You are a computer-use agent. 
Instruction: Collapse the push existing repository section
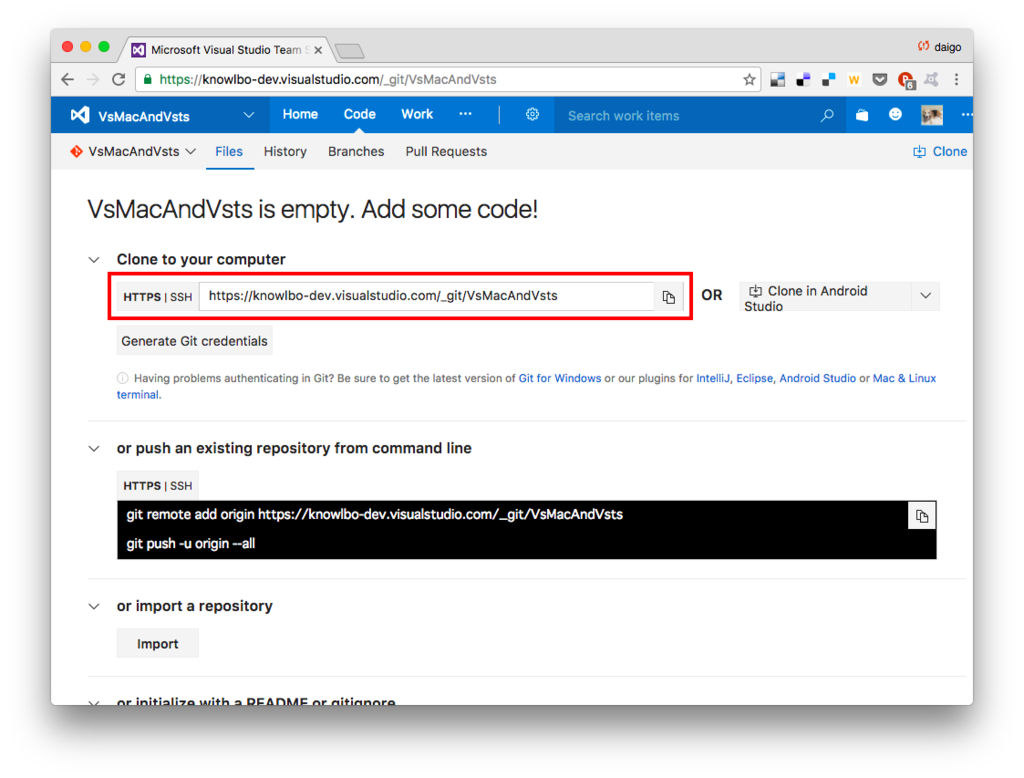point(94,448)
